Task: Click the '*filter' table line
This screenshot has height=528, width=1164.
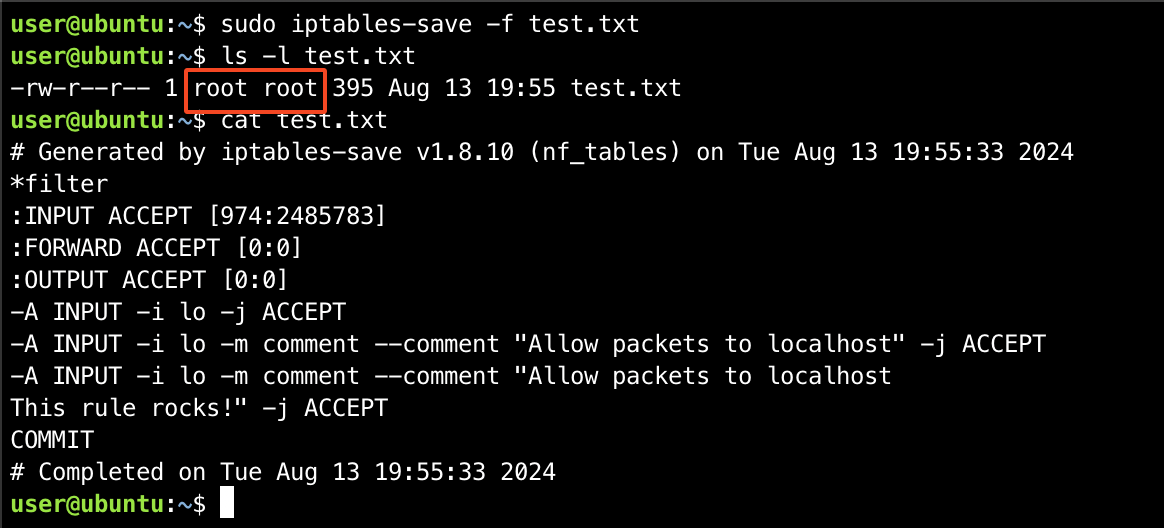Action: (59, 184)
